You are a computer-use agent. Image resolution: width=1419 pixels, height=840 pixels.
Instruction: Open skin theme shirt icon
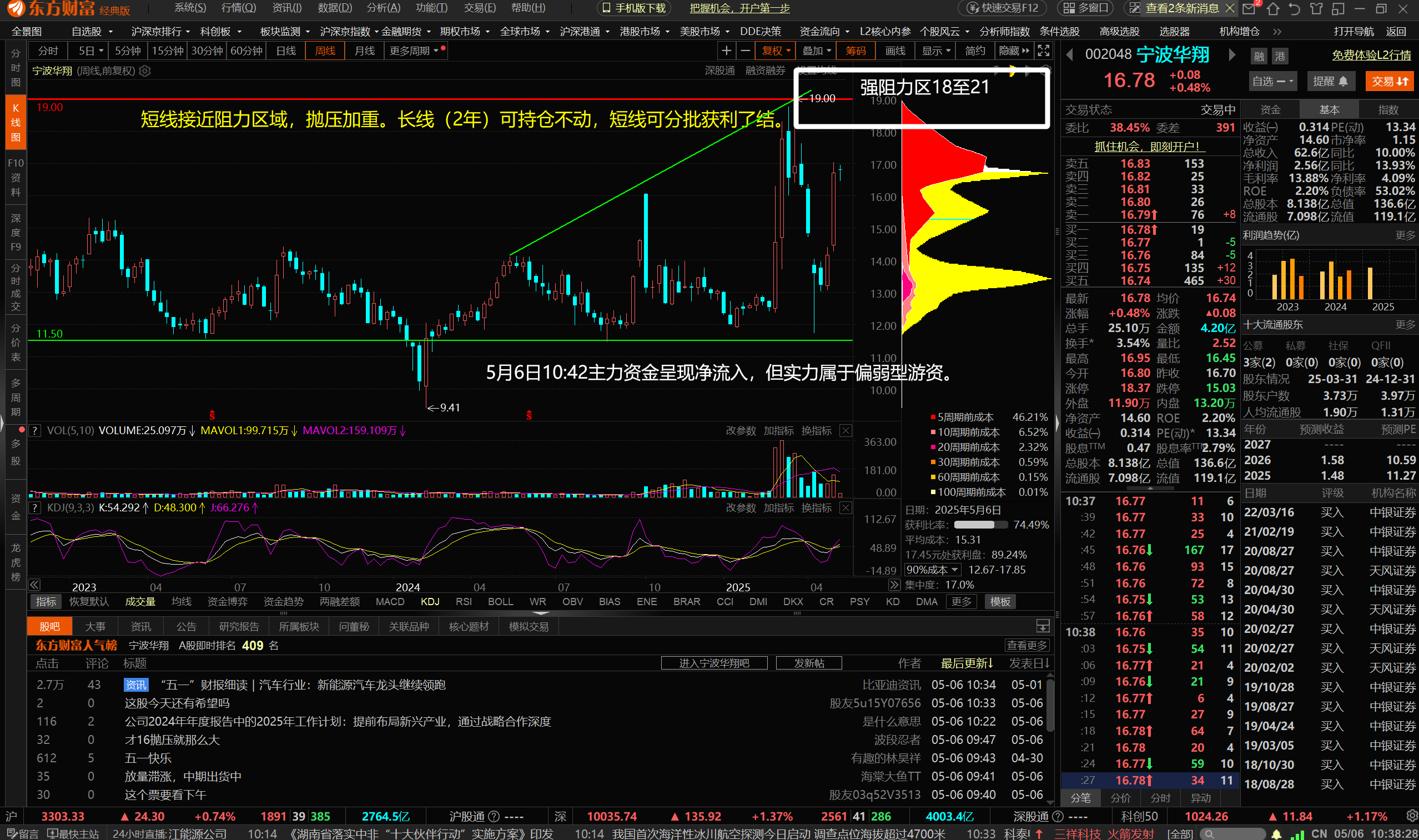point(1316,8)
